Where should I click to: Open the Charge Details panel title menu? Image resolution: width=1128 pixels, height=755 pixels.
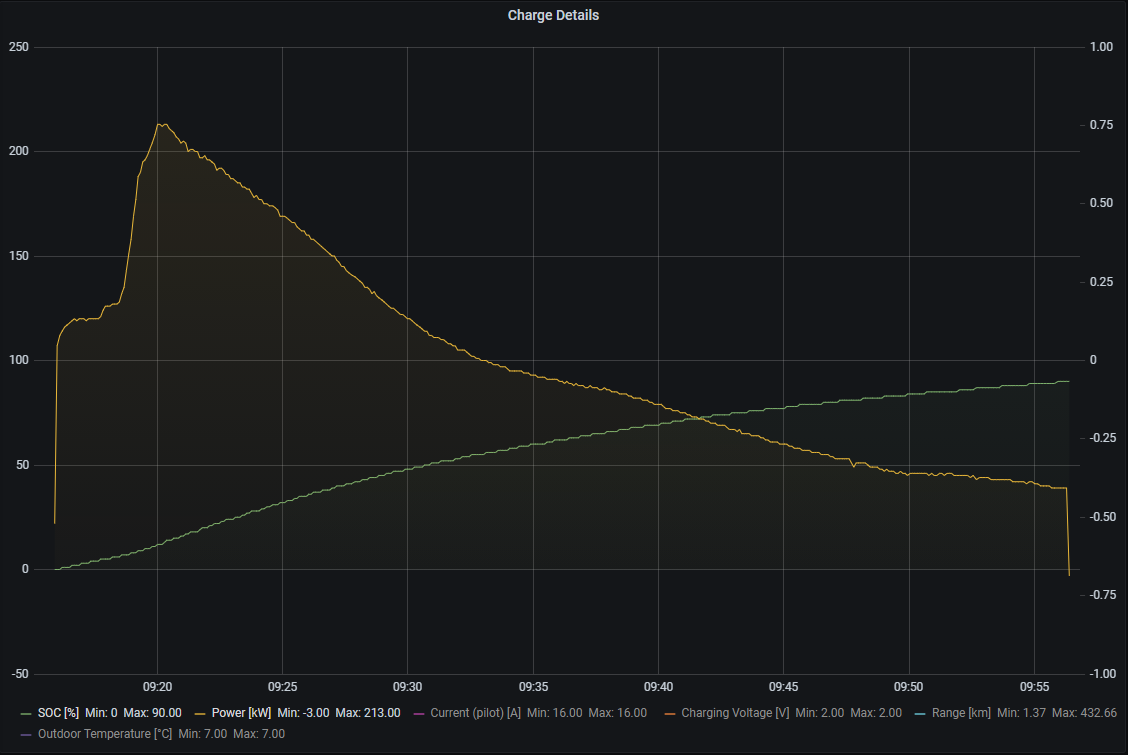click(x=553, y=15)
